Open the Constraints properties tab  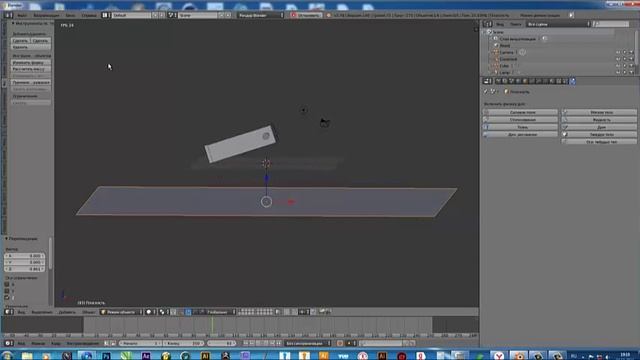click(531, 81)
